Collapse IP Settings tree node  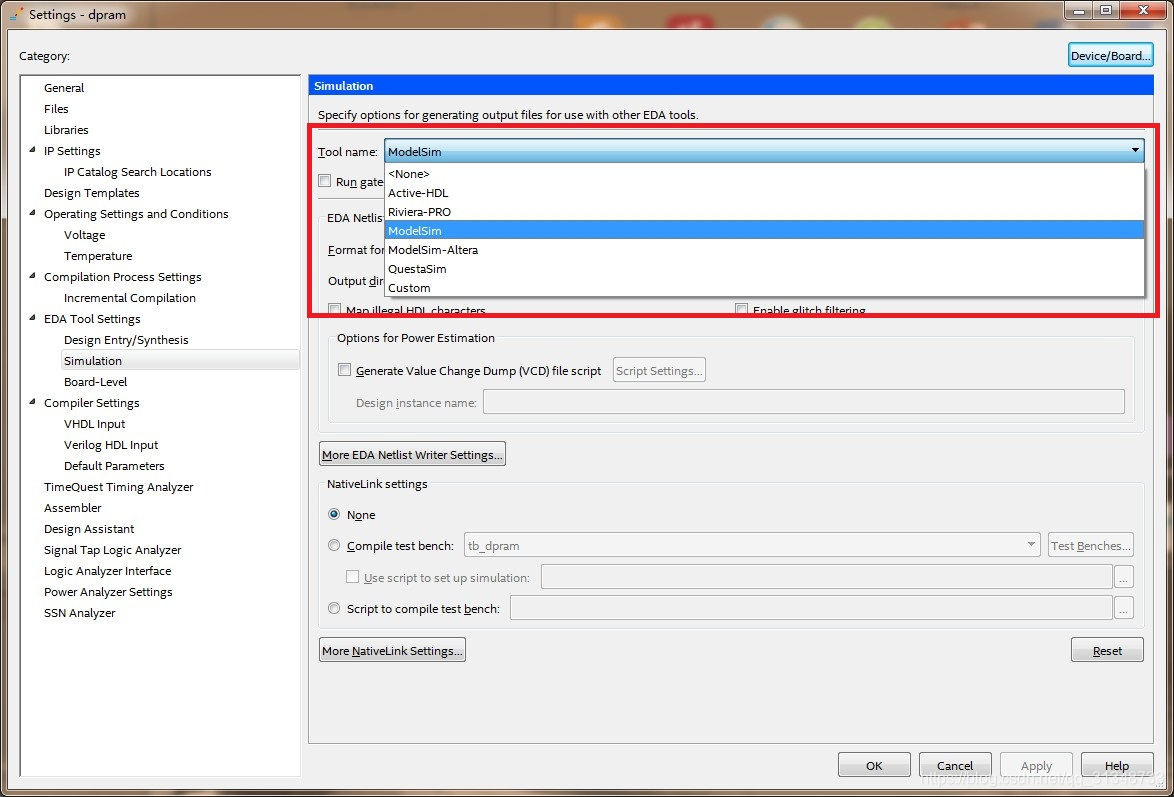pos(31,150)
